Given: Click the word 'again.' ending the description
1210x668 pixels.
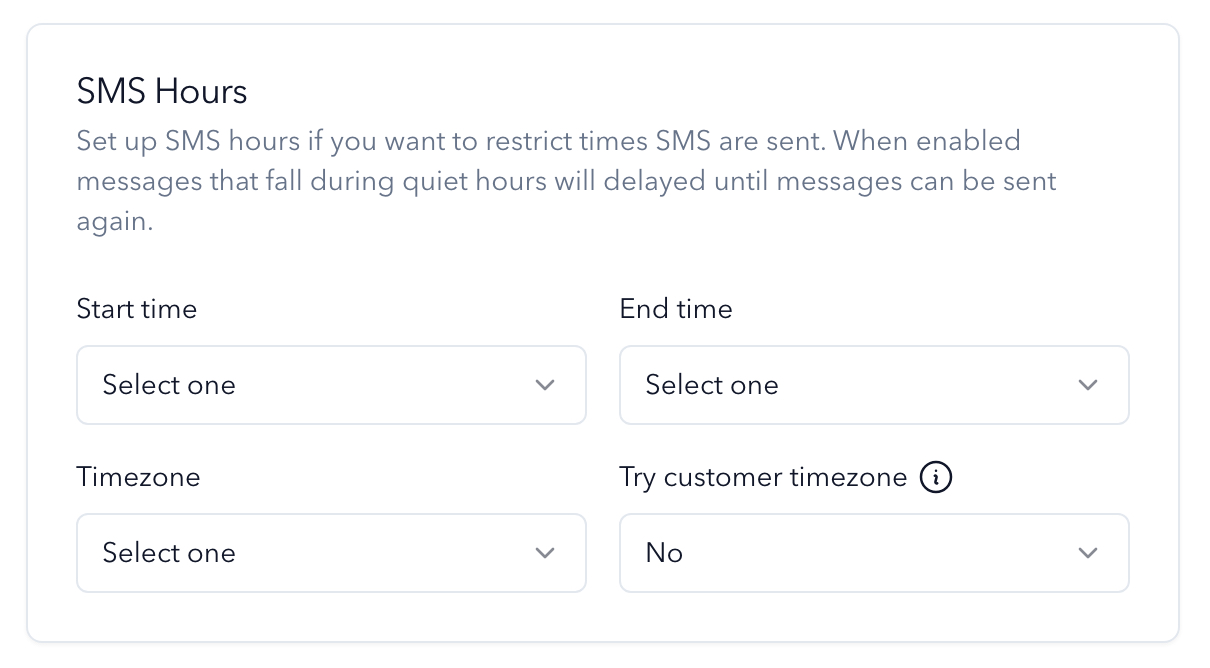Looking at the screenshot, I should coord(115,223).
